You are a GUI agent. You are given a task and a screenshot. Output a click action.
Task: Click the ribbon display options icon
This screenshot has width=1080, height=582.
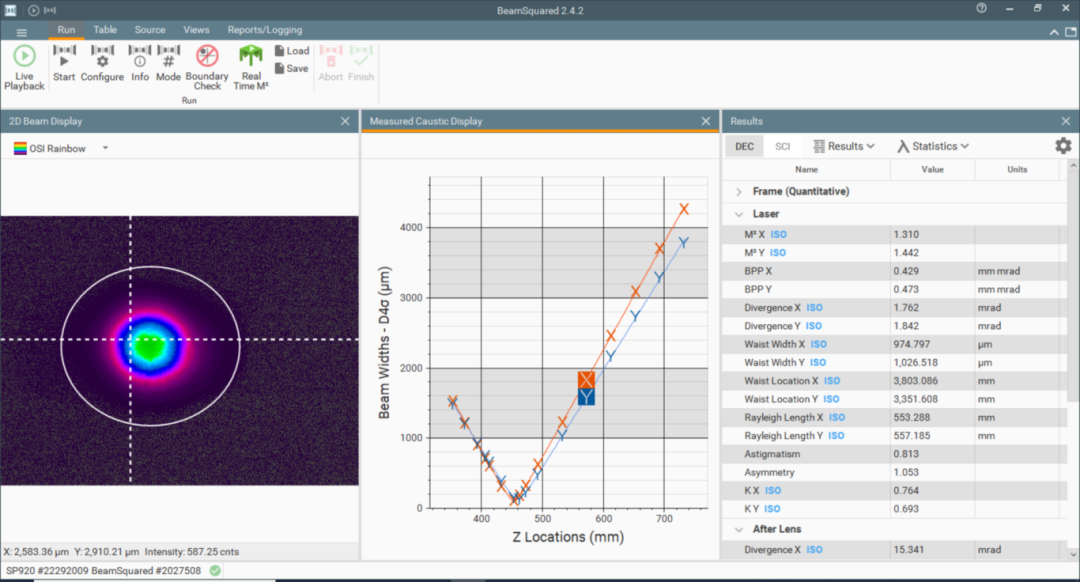click(1071, 32)
